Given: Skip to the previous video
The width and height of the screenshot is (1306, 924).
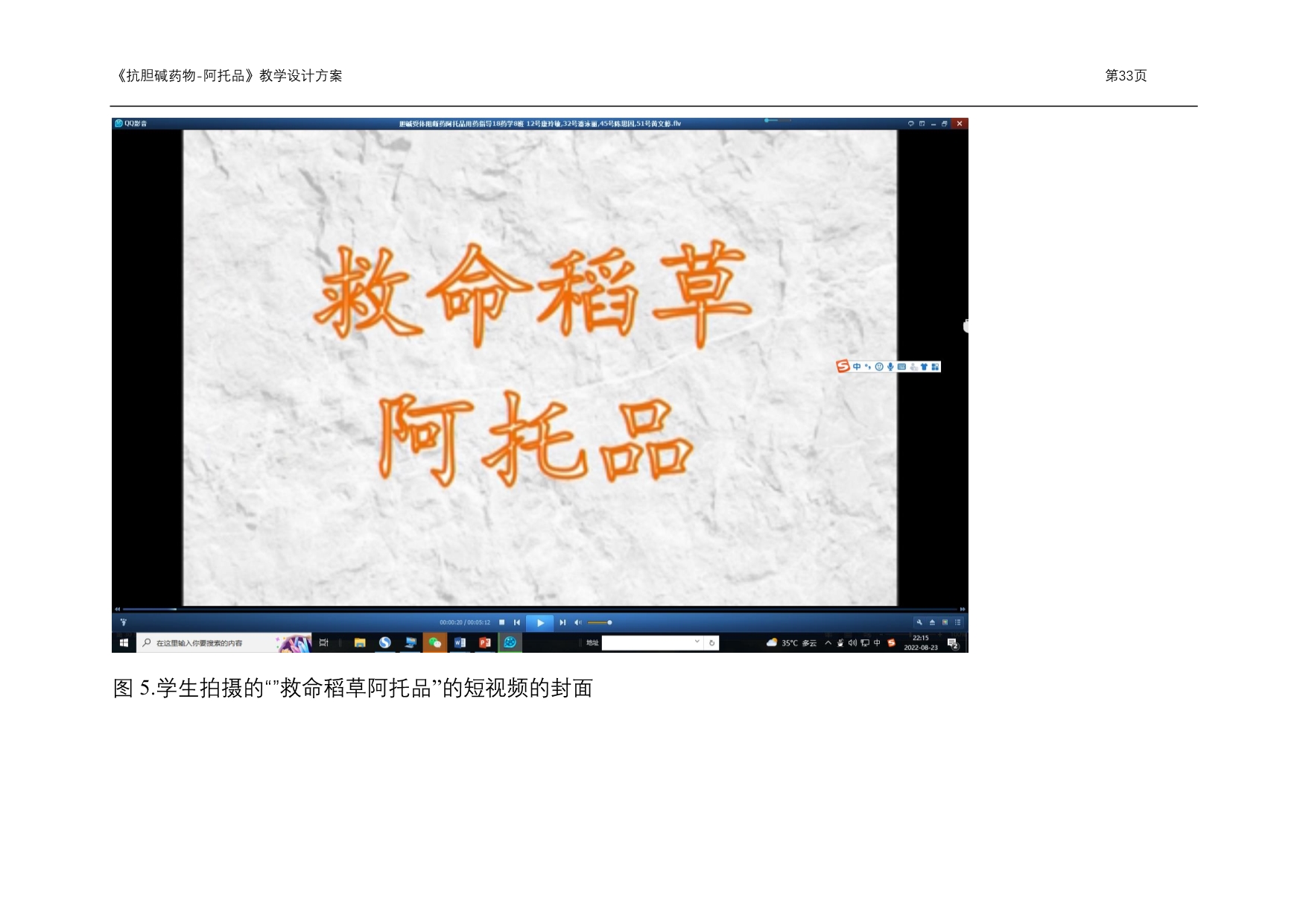Looking at the screenshot, I should pyautogui.click(x=517, y=622).
